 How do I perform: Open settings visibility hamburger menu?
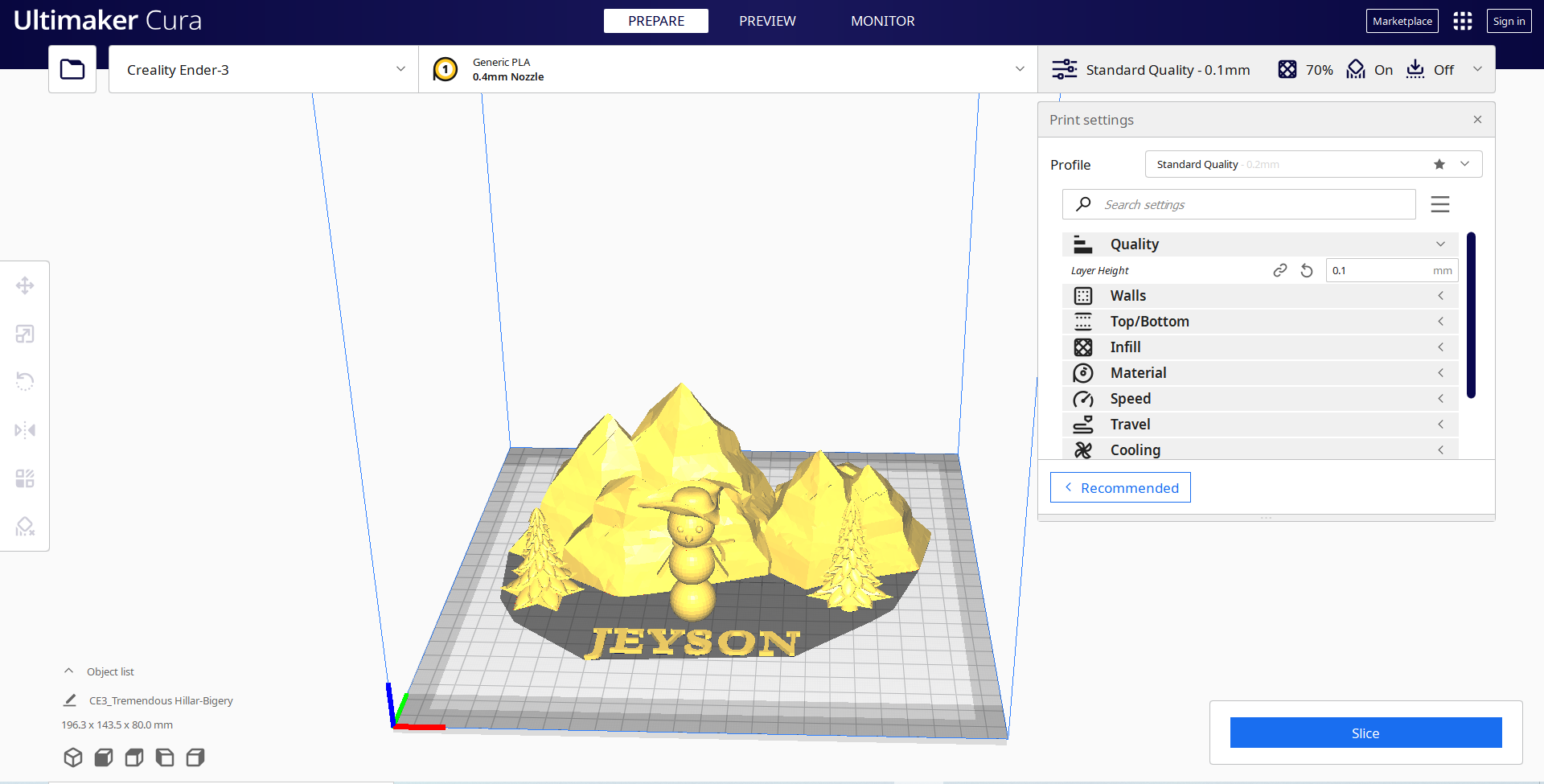[x=1440, y=204]
